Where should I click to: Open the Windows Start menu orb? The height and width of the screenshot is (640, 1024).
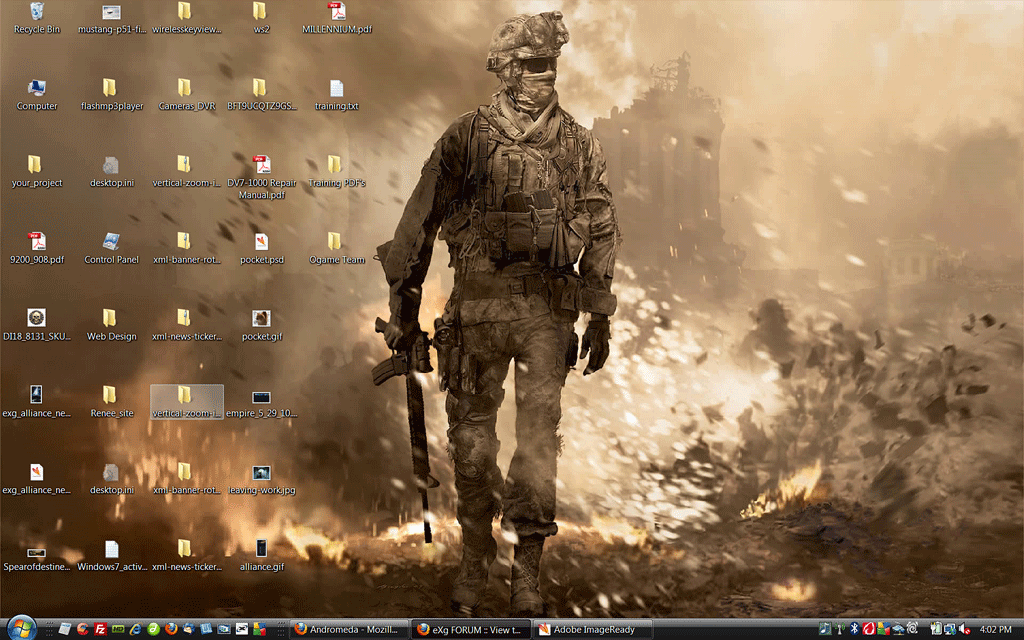(x=21, y=628)
